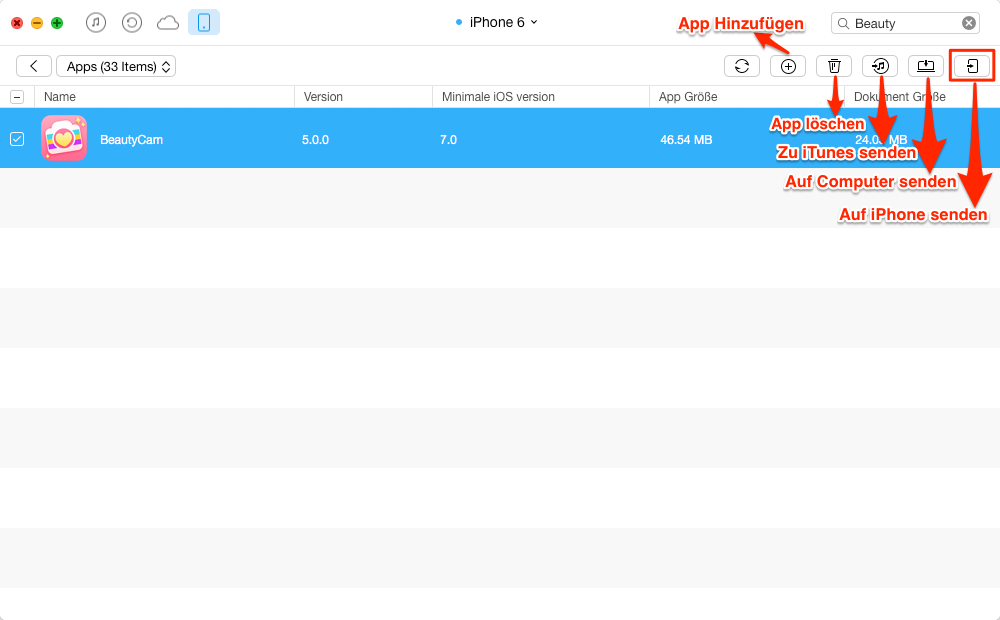Image resolution: width=1000 pixels, height=620 pixels.
Task: Send app to iTunes icon button
Action: pos(880,66)
